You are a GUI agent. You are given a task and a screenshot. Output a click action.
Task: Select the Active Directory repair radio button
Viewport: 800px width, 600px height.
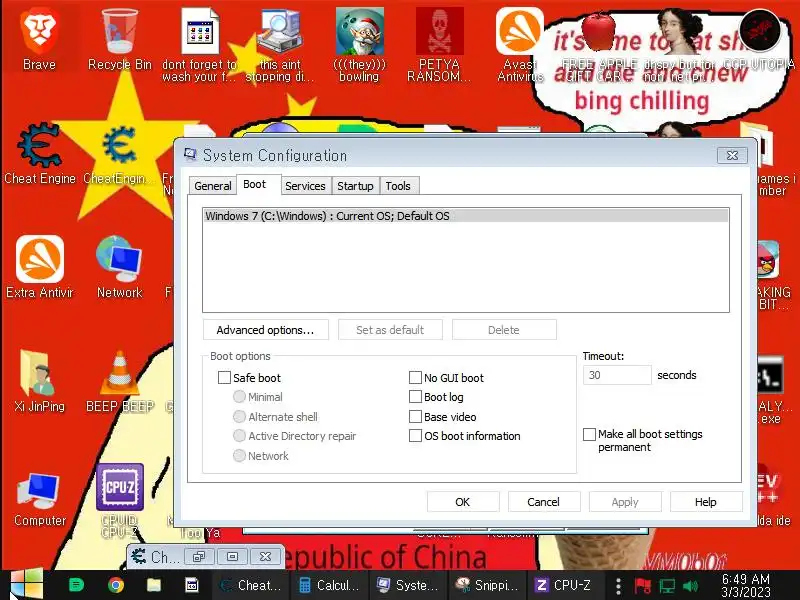tap(239, 436)
